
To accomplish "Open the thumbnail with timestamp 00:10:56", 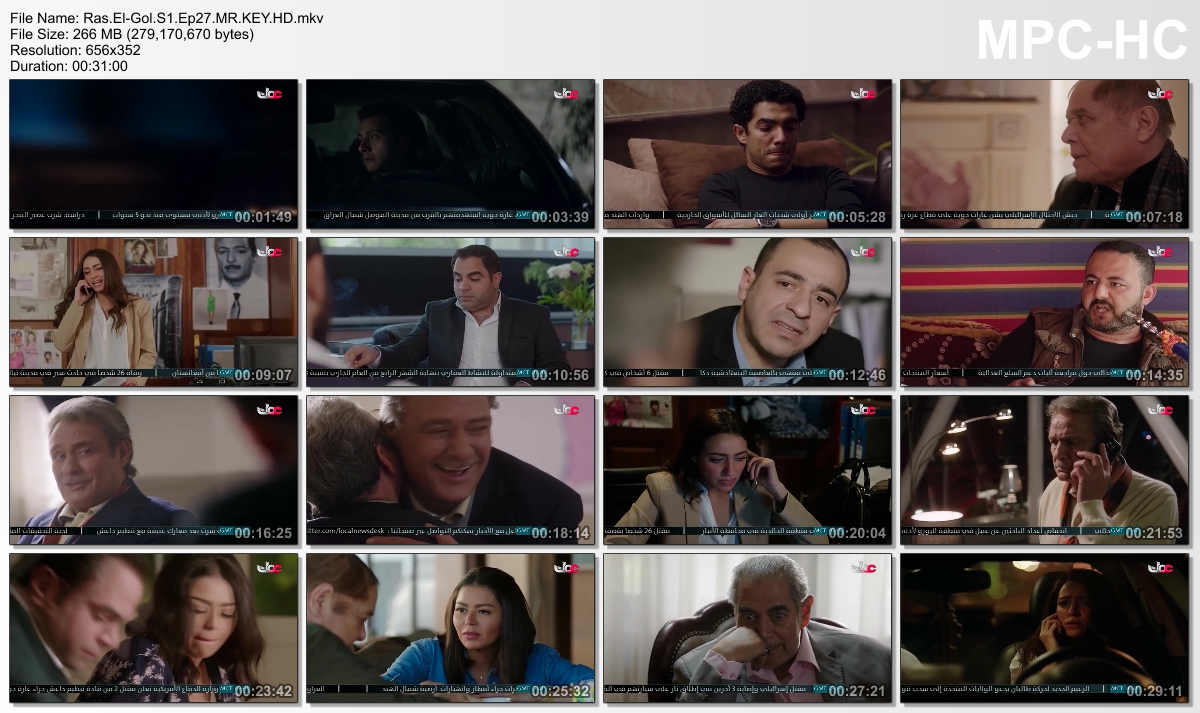I will [451, 312].
